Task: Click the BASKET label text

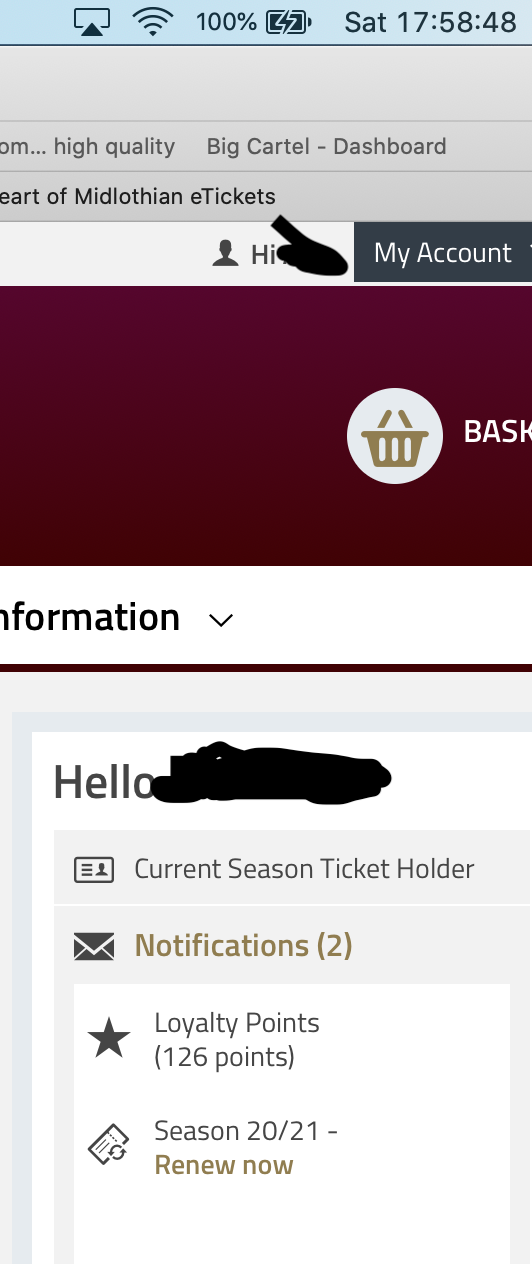Action: tap(497, 431)
